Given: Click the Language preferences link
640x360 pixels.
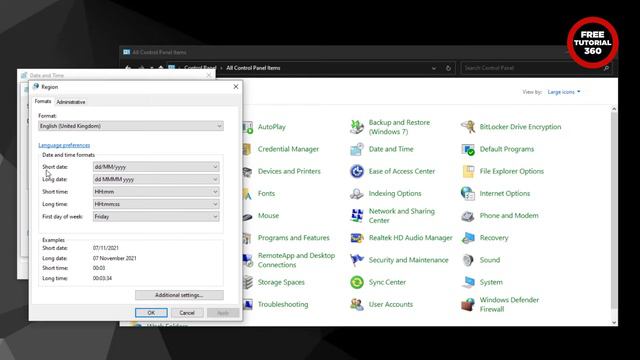Looking at the screenshot, I should click(x=64, y=145).
